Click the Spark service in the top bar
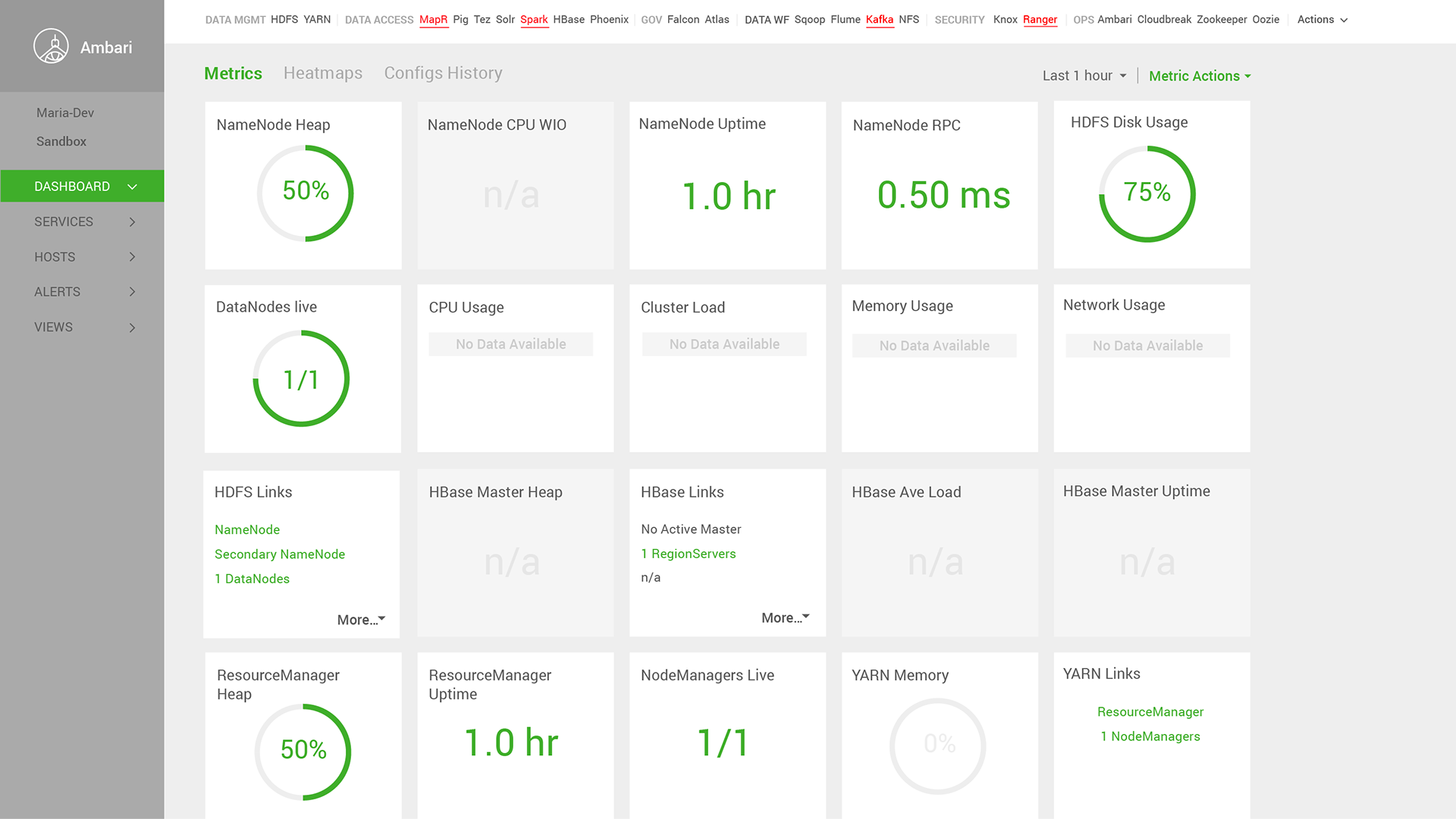1456x819 pixels. coord(534,20)
